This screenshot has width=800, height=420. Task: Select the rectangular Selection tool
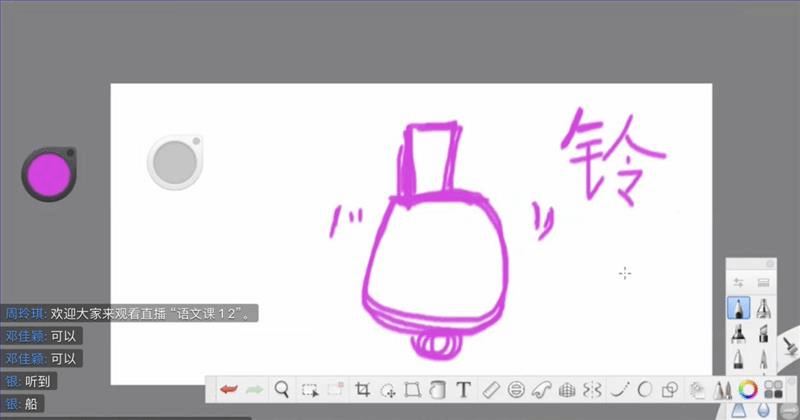pyautogui.click(x=310, y=389)
